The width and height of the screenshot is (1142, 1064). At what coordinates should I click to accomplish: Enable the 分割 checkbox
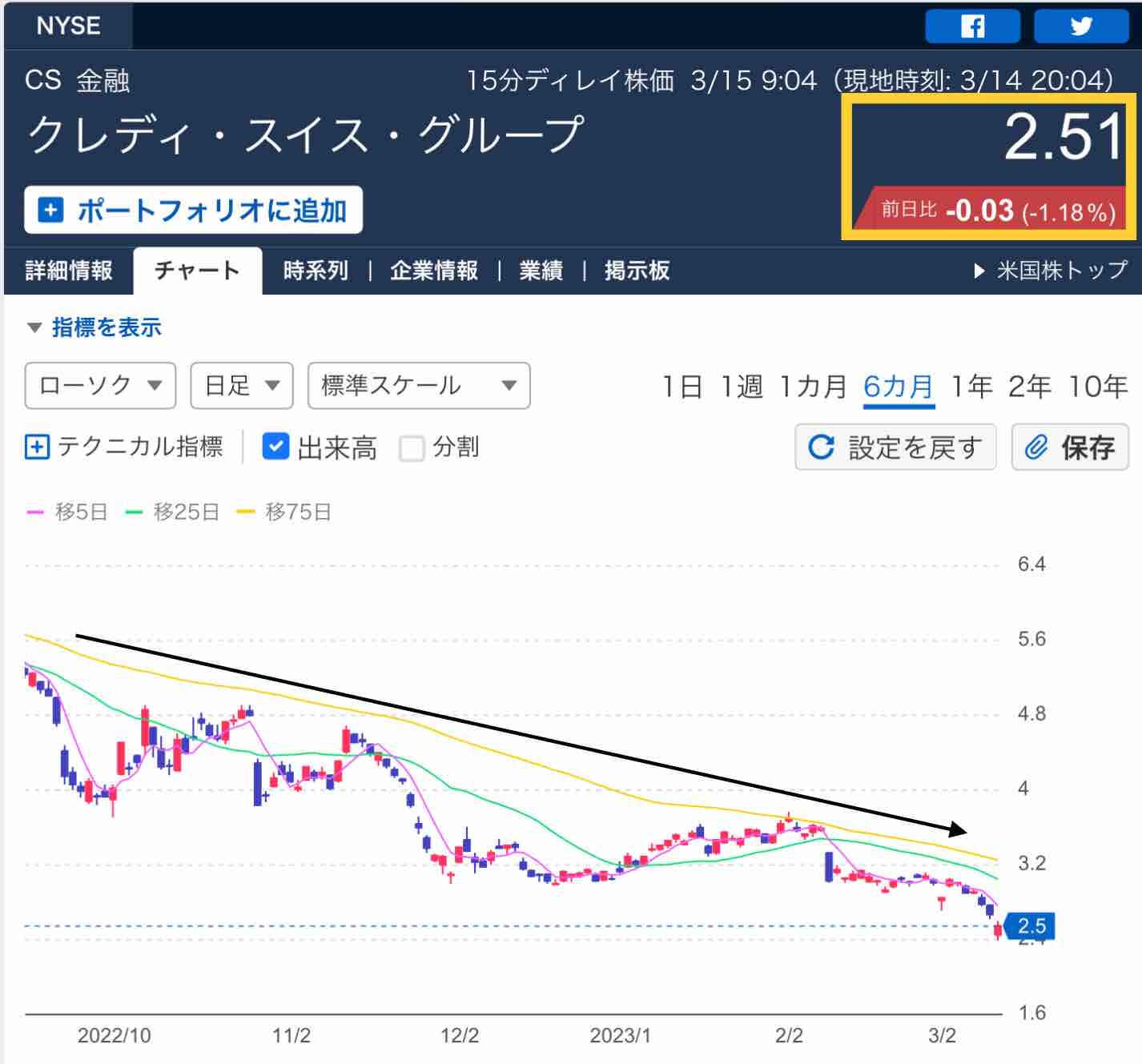click(x=412, y=448)
